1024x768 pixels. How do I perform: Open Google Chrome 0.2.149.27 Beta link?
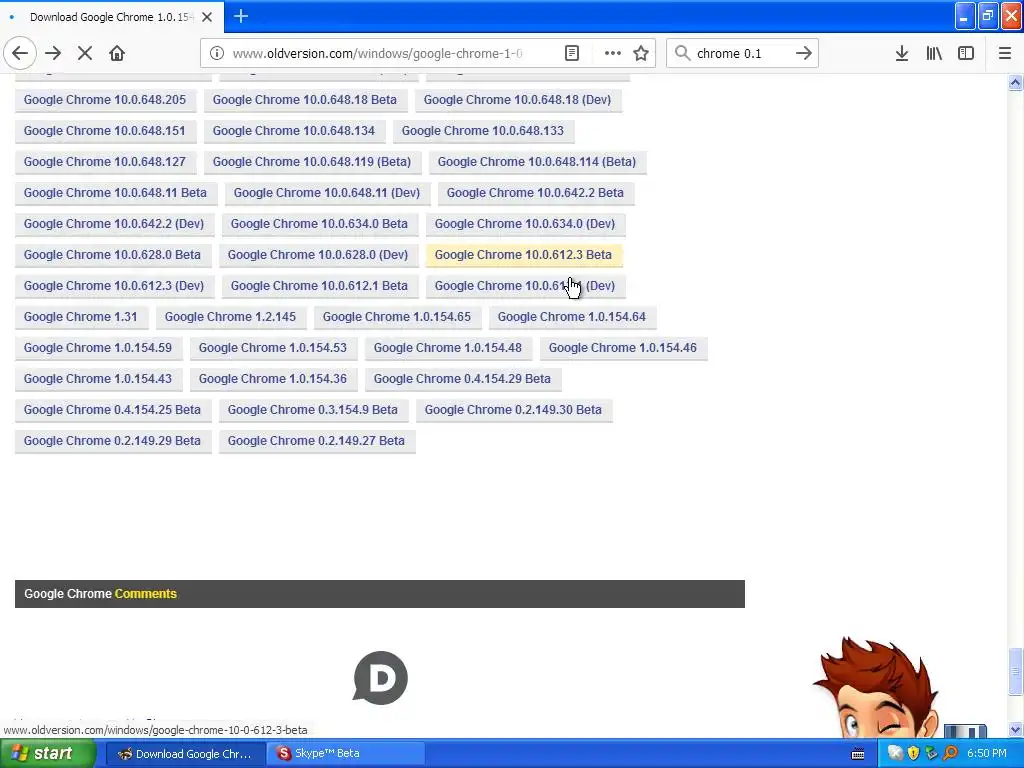click(316, 441)
